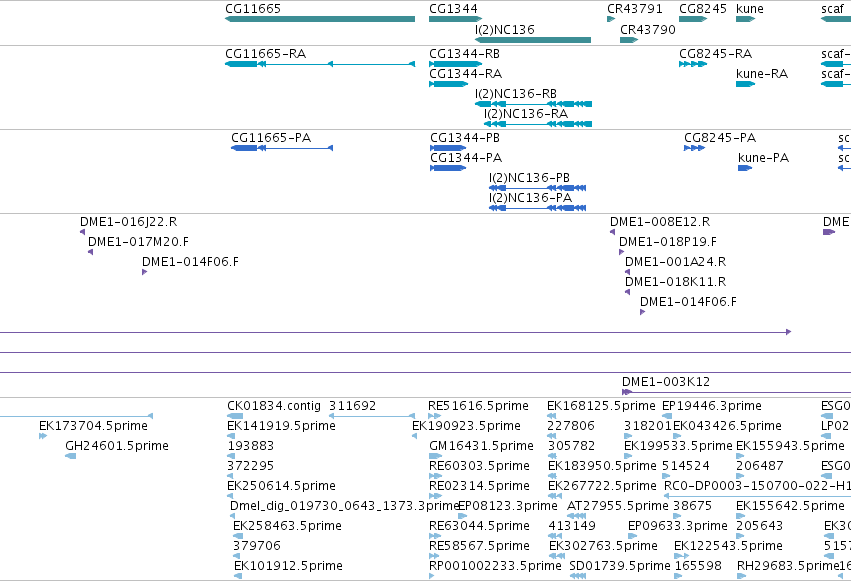Viewport: 851px width, 581px height.
Task: Select EST AT27955.5prime
Action: pyautogui.click(x=576, y=516)
